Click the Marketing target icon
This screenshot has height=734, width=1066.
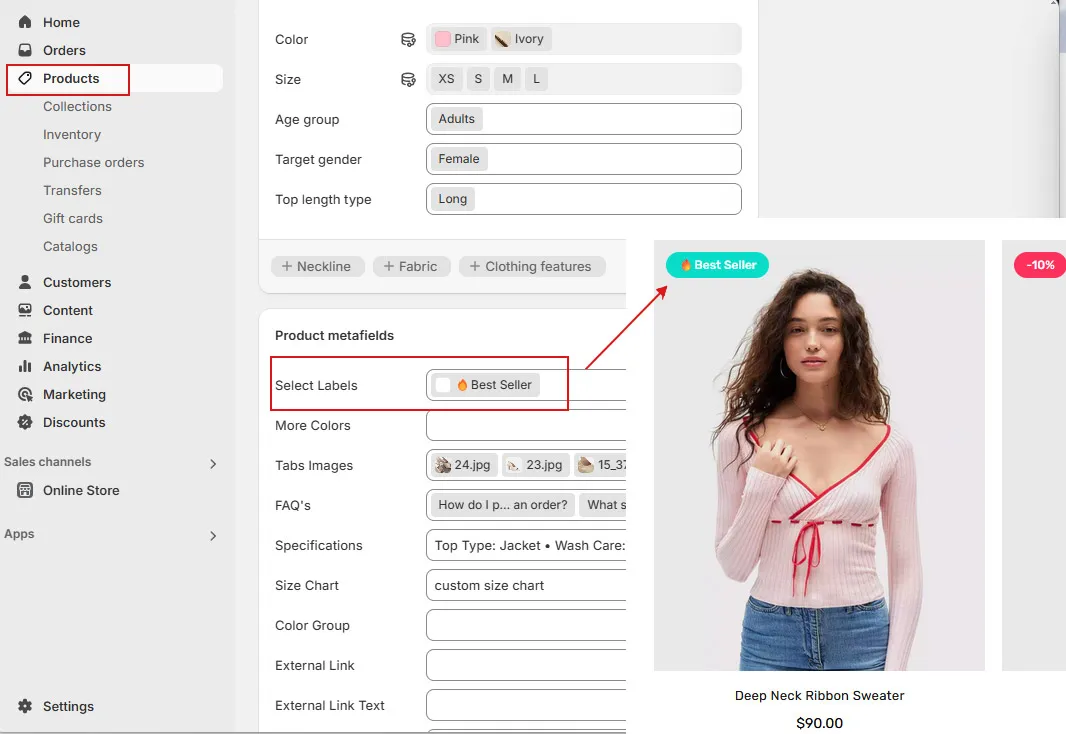click(25, 394)
